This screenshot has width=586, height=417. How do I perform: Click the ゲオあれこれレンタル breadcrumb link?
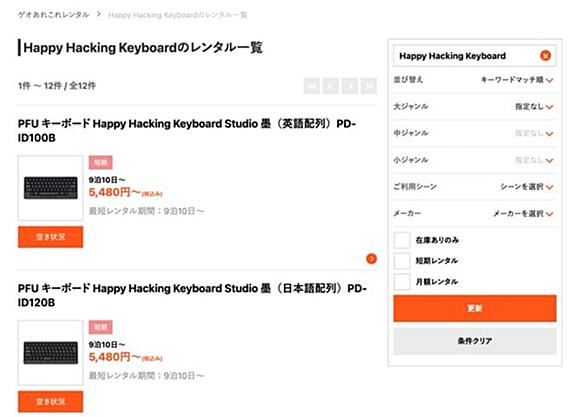click(53, 15)
